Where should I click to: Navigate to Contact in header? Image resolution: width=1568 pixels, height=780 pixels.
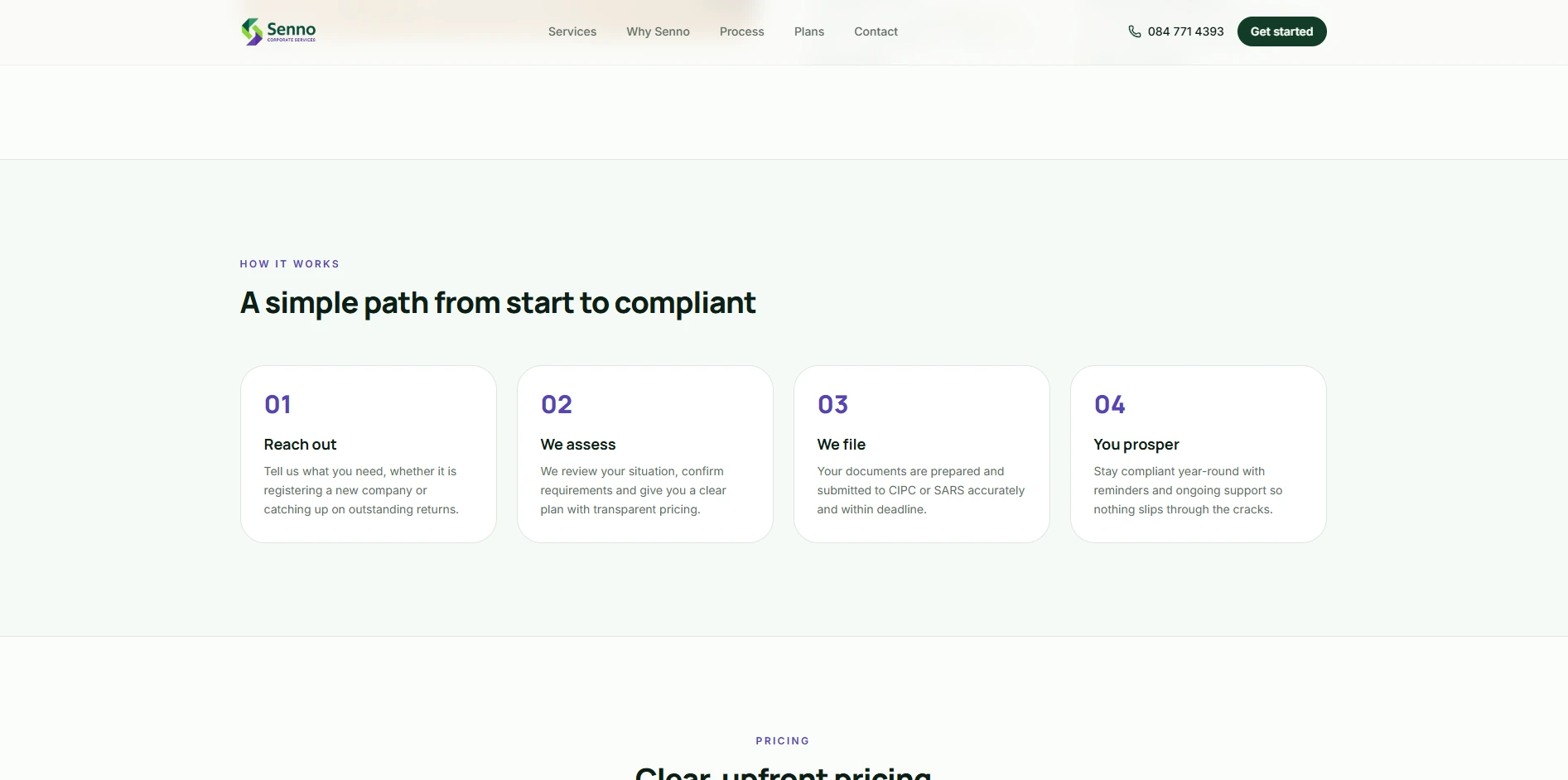click(x=876, y=31)
